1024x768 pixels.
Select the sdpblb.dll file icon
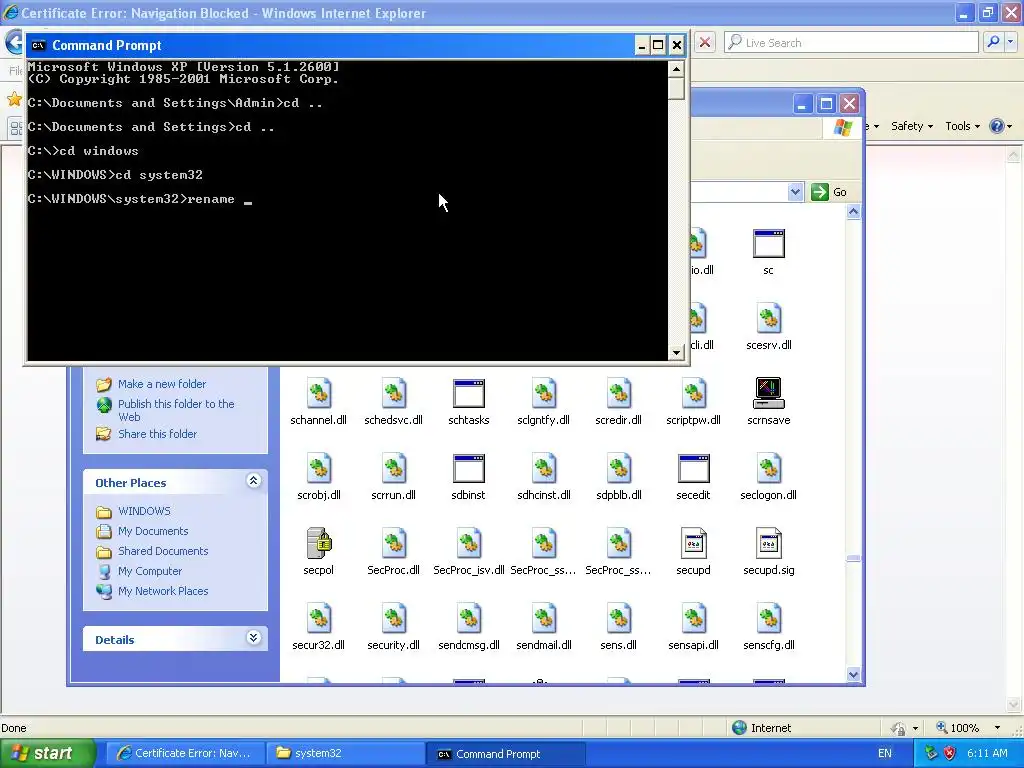(619, 469)
